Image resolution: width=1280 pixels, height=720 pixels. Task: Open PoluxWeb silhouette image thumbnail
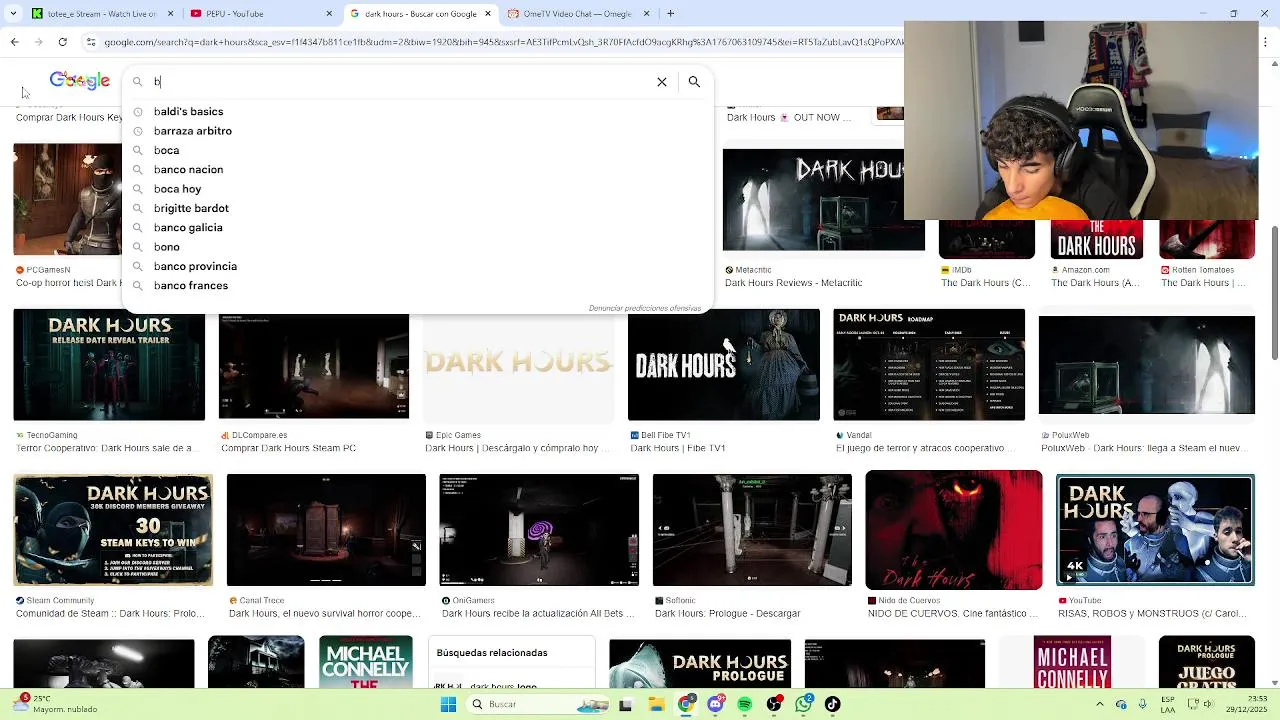point(1147,365)
